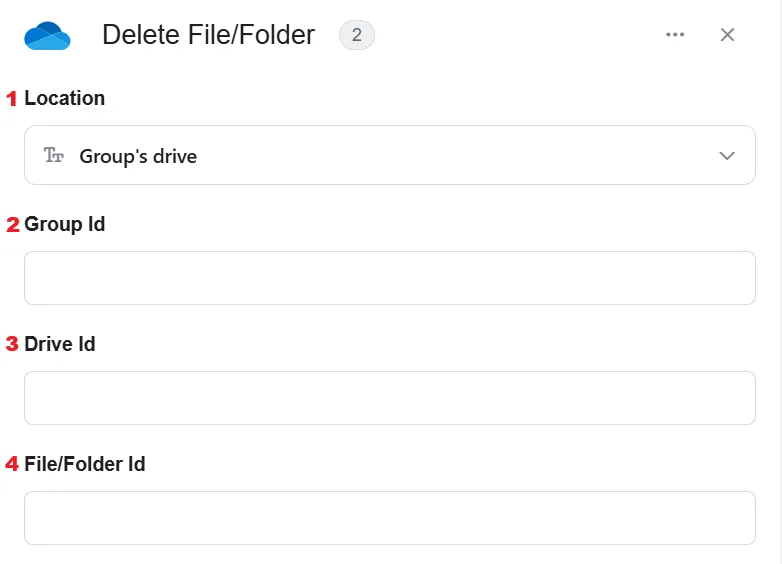Click the Group Id field label

65,224
